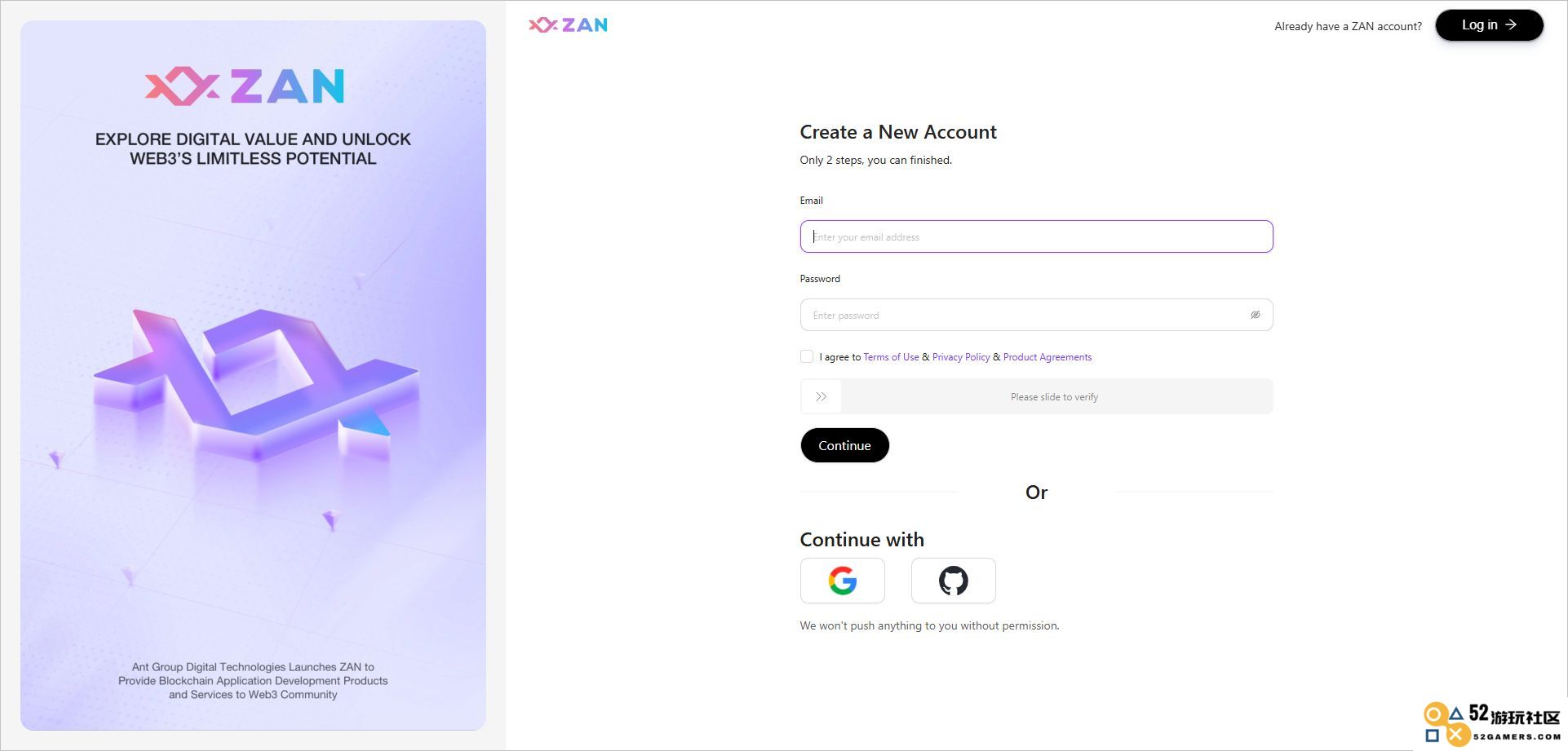The height and width of the screenshot is (751, 1568).
Task: Click the ZAN logo in header
Action: click(x=568, y=25)
